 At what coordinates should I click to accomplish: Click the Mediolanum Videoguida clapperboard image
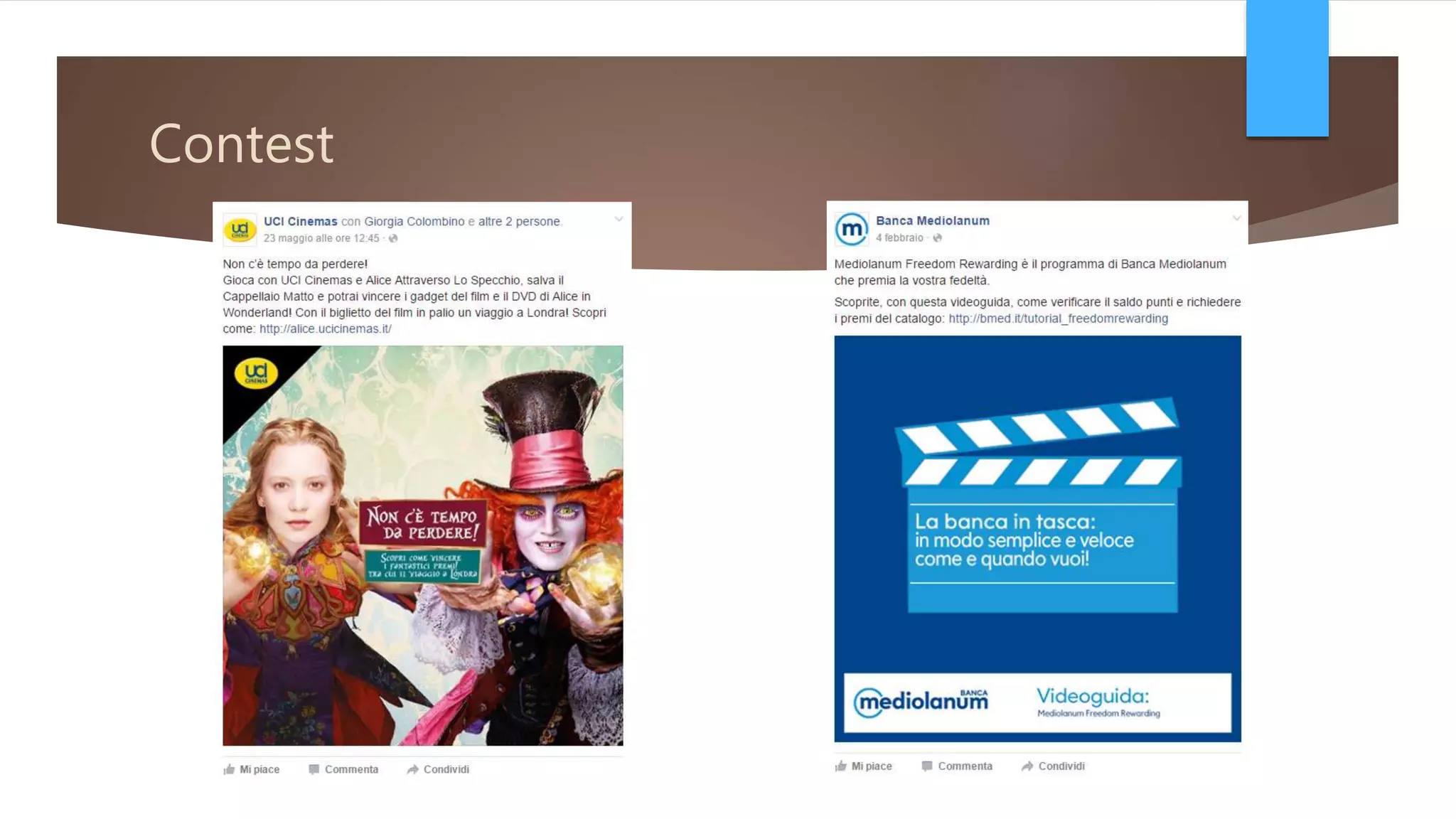tap(1037, 538)
